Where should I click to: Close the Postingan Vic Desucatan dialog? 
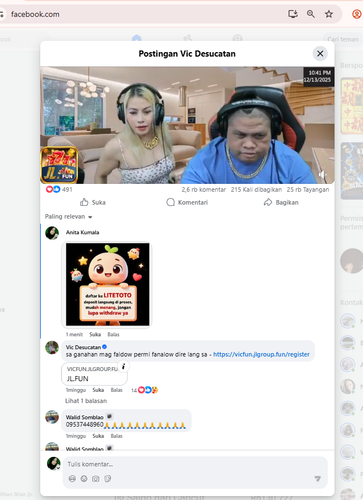pyautogui.click(x=320, y=53)
